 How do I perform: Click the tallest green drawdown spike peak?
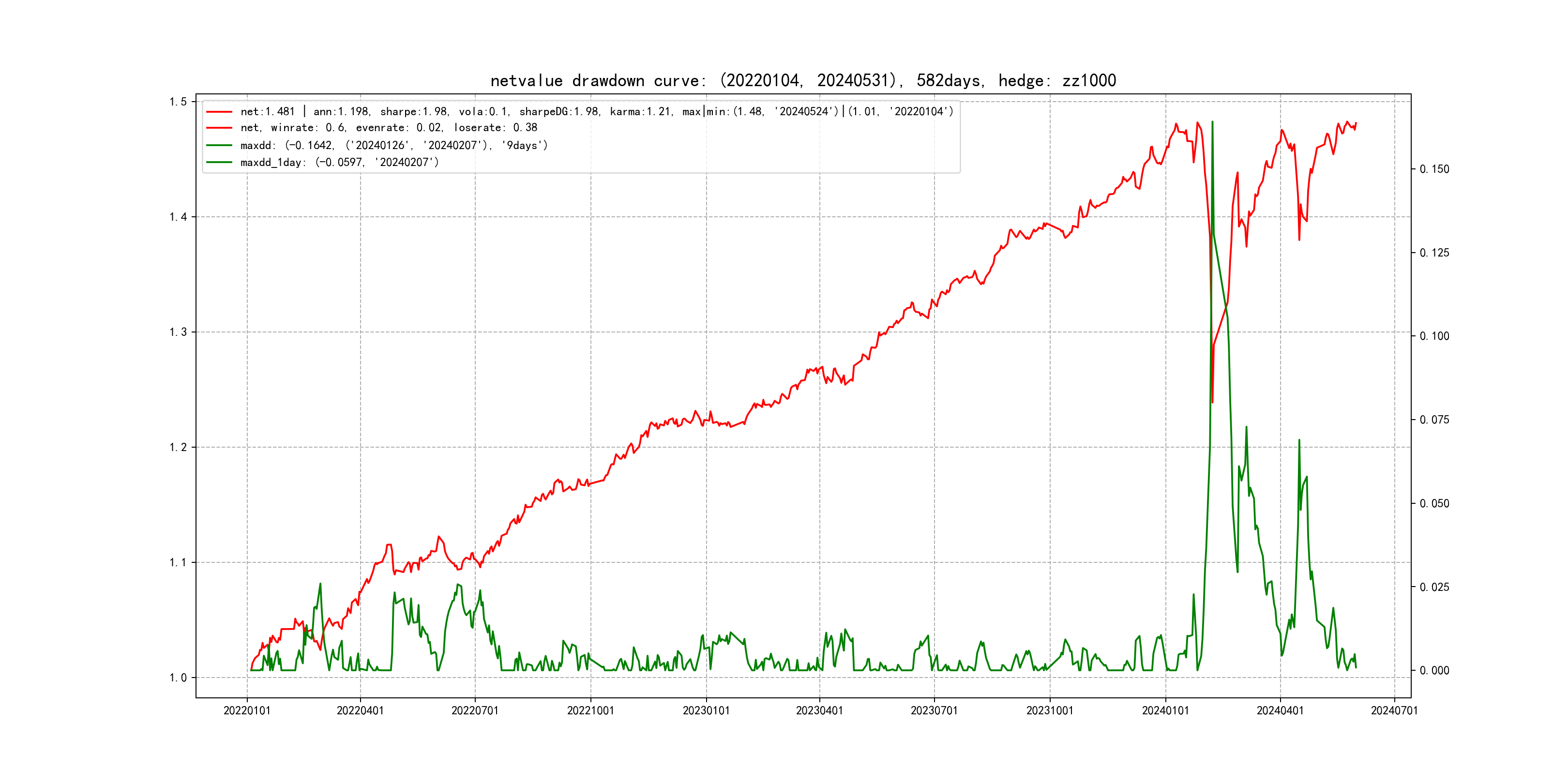[x=1212, y=122]
